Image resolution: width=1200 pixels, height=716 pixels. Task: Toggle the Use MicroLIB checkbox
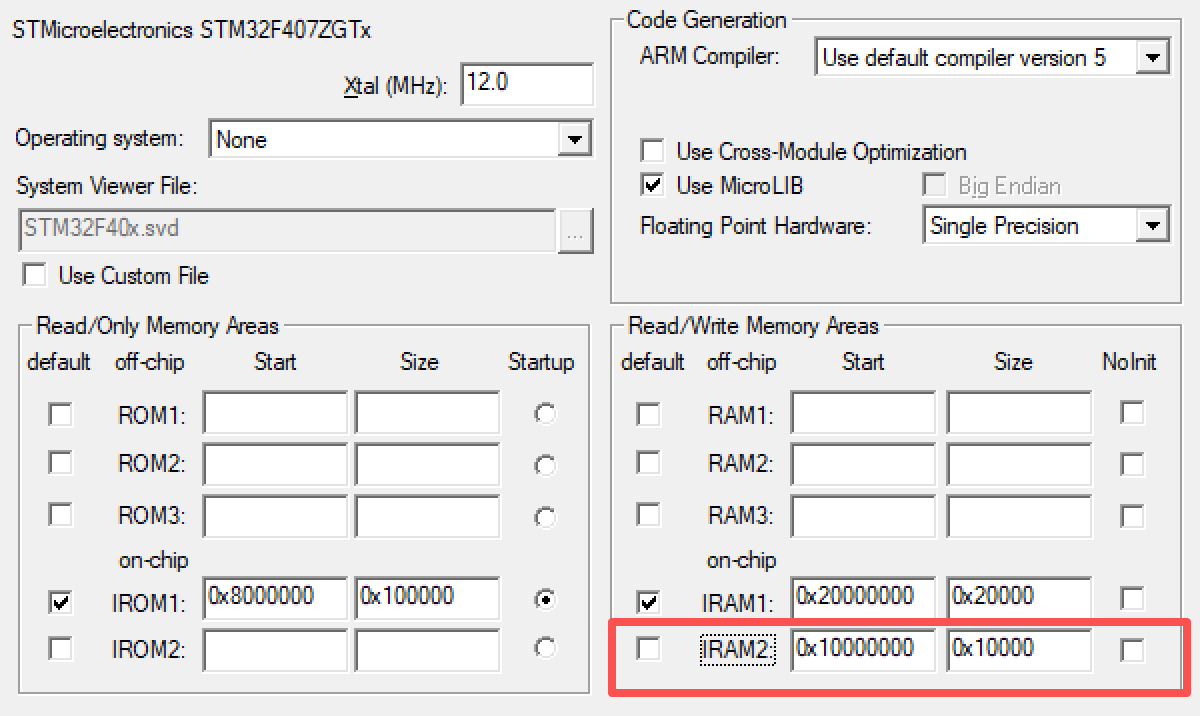click(652, 185)
